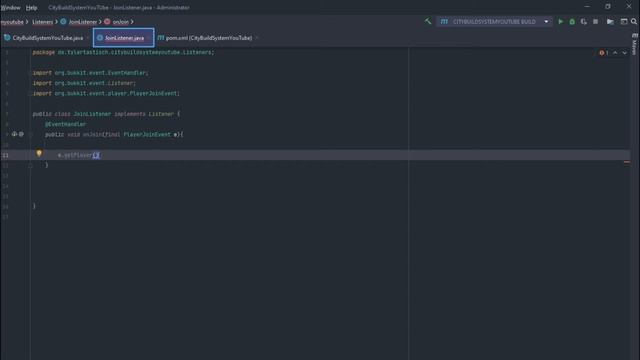Image resolution: width=640 pixels, height=360 pixels.
Task: Click the Search Everywhere magnifier icon
Action: (x=634, y=22)
